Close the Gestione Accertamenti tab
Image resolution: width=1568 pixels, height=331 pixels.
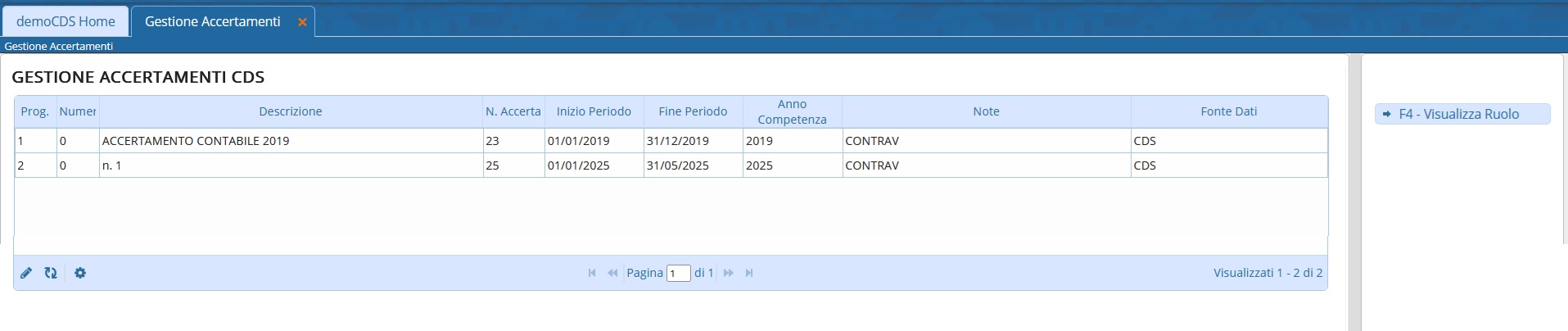point(302,22)
